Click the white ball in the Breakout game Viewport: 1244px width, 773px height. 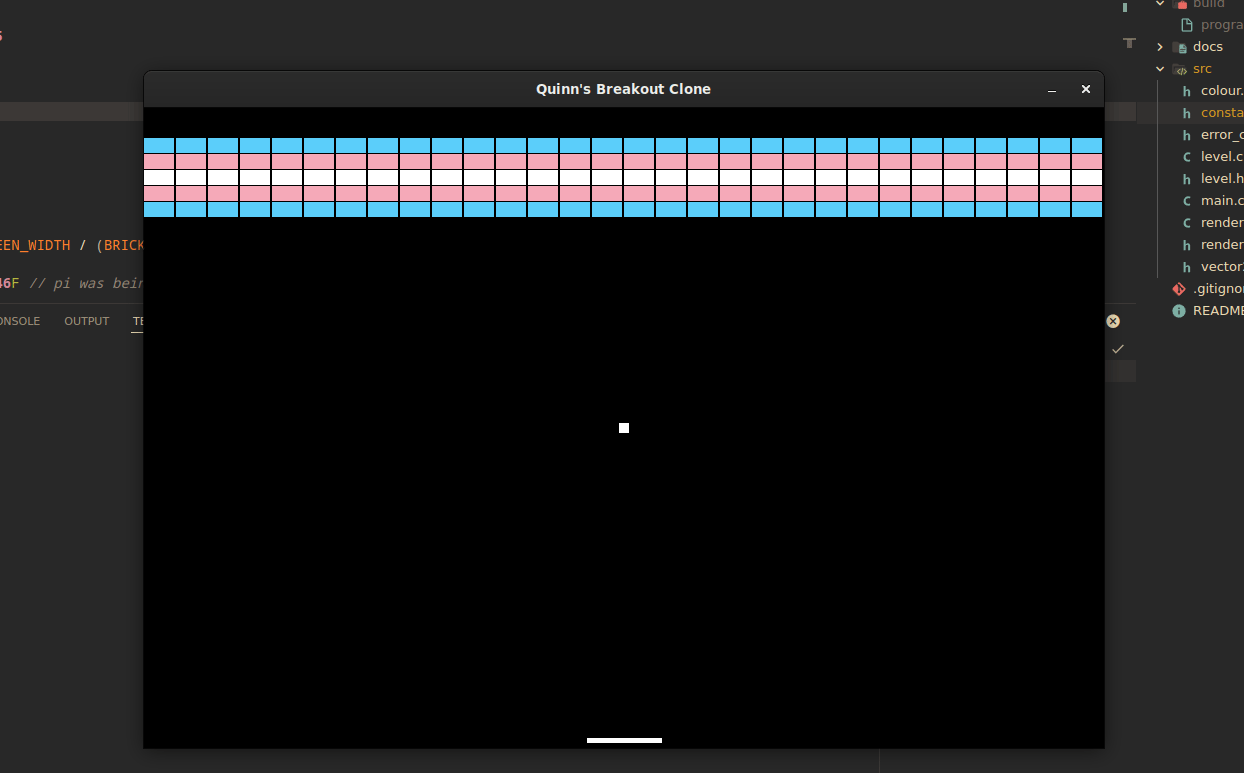(x=624, y=428)
